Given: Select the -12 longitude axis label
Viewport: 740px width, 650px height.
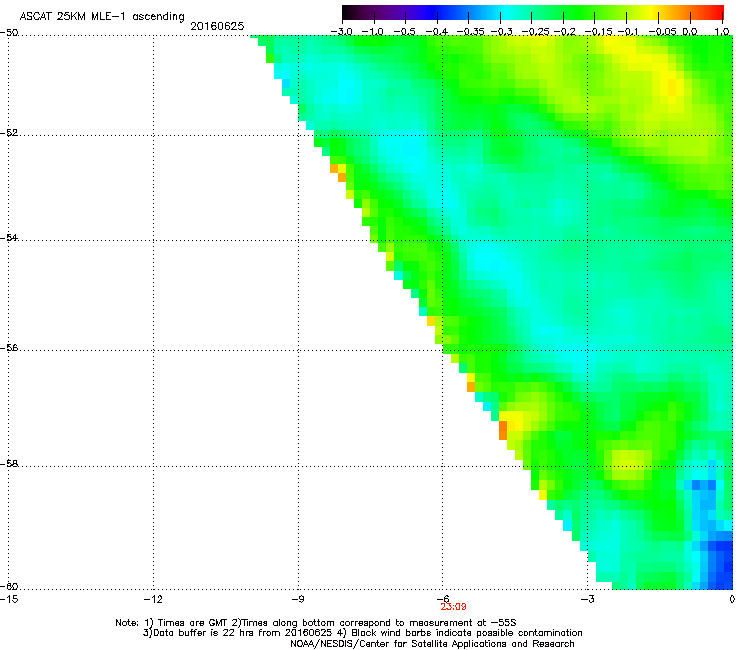Looking at the screenshot, I should pos(153,599).
